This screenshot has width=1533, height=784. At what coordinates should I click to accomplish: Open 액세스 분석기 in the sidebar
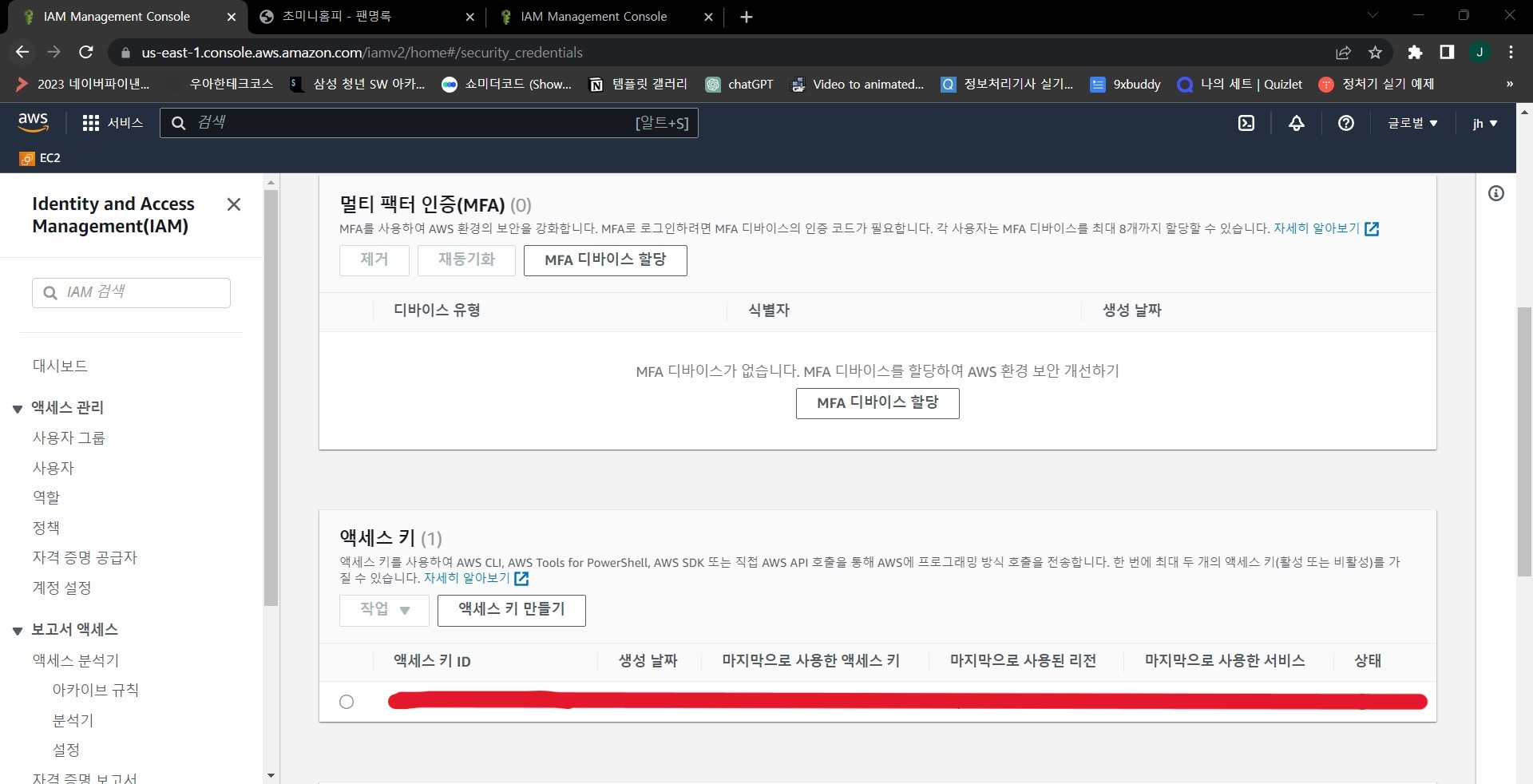(x=76, y=660)
